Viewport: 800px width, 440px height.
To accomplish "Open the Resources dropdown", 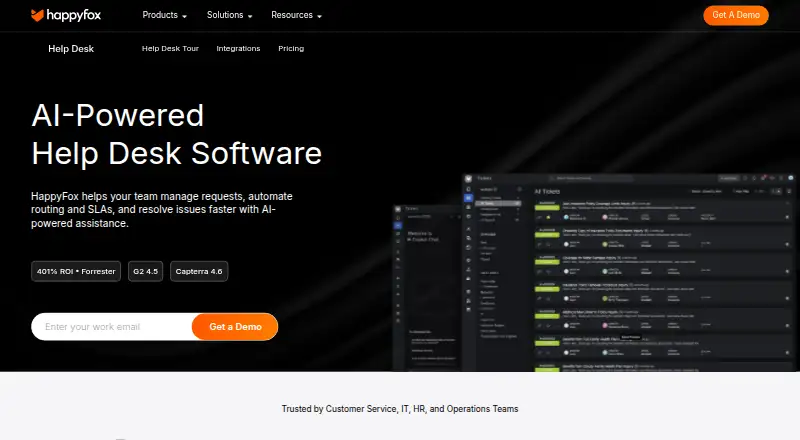I will 296,15.
